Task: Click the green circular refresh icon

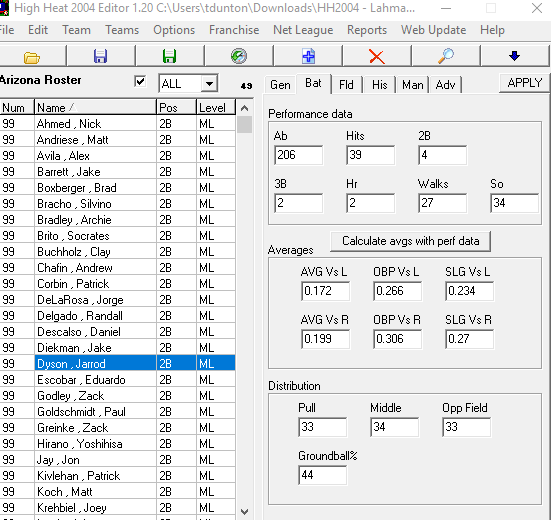Action: coord(239,56)
